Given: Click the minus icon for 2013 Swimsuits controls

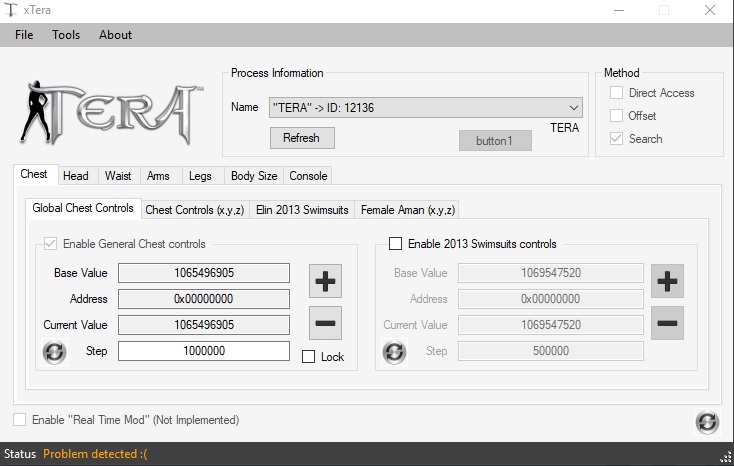Looking at the screenshot, I should [667, 323].
